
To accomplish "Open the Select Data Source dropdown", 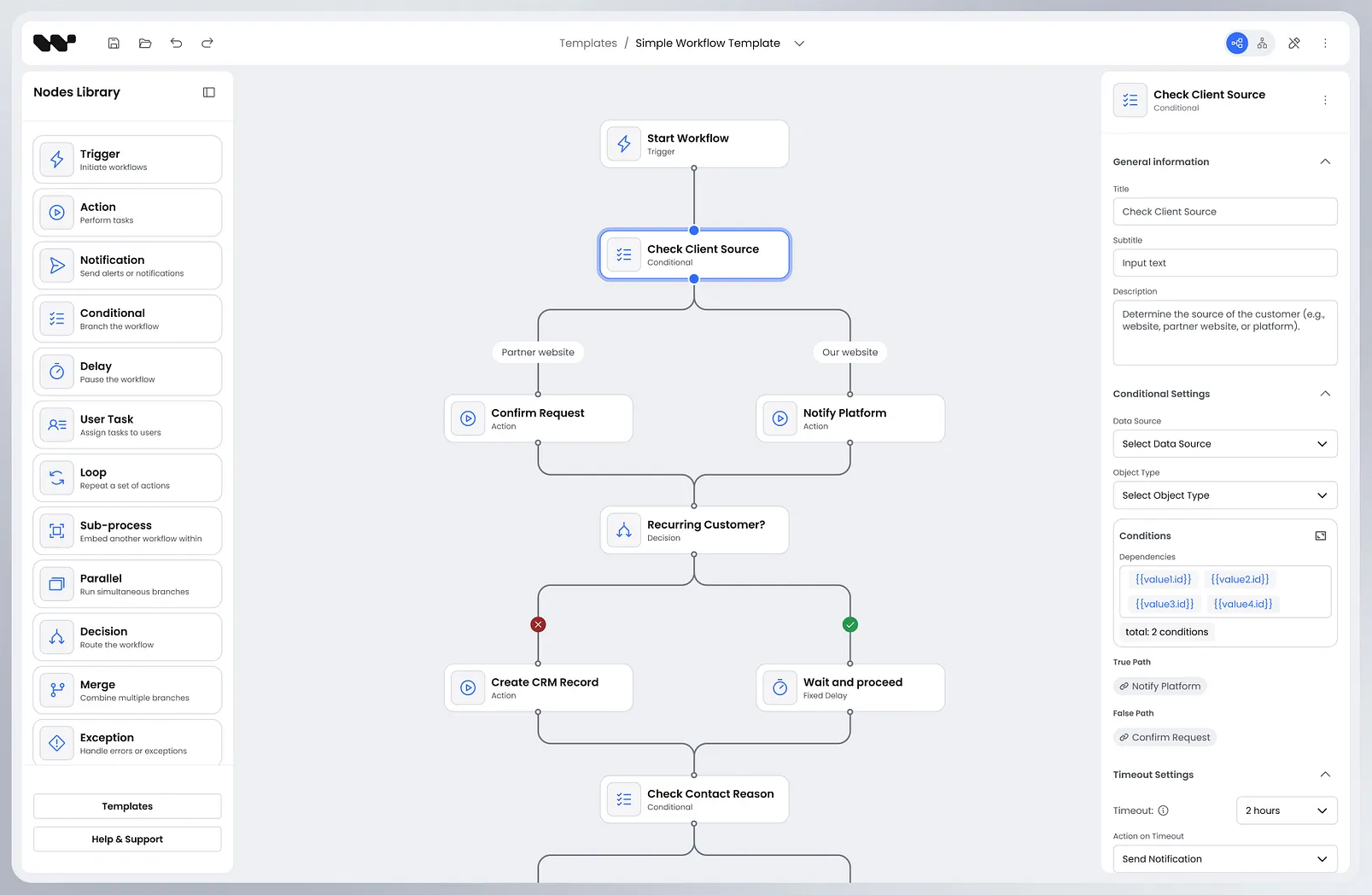I will point(1224,443).
